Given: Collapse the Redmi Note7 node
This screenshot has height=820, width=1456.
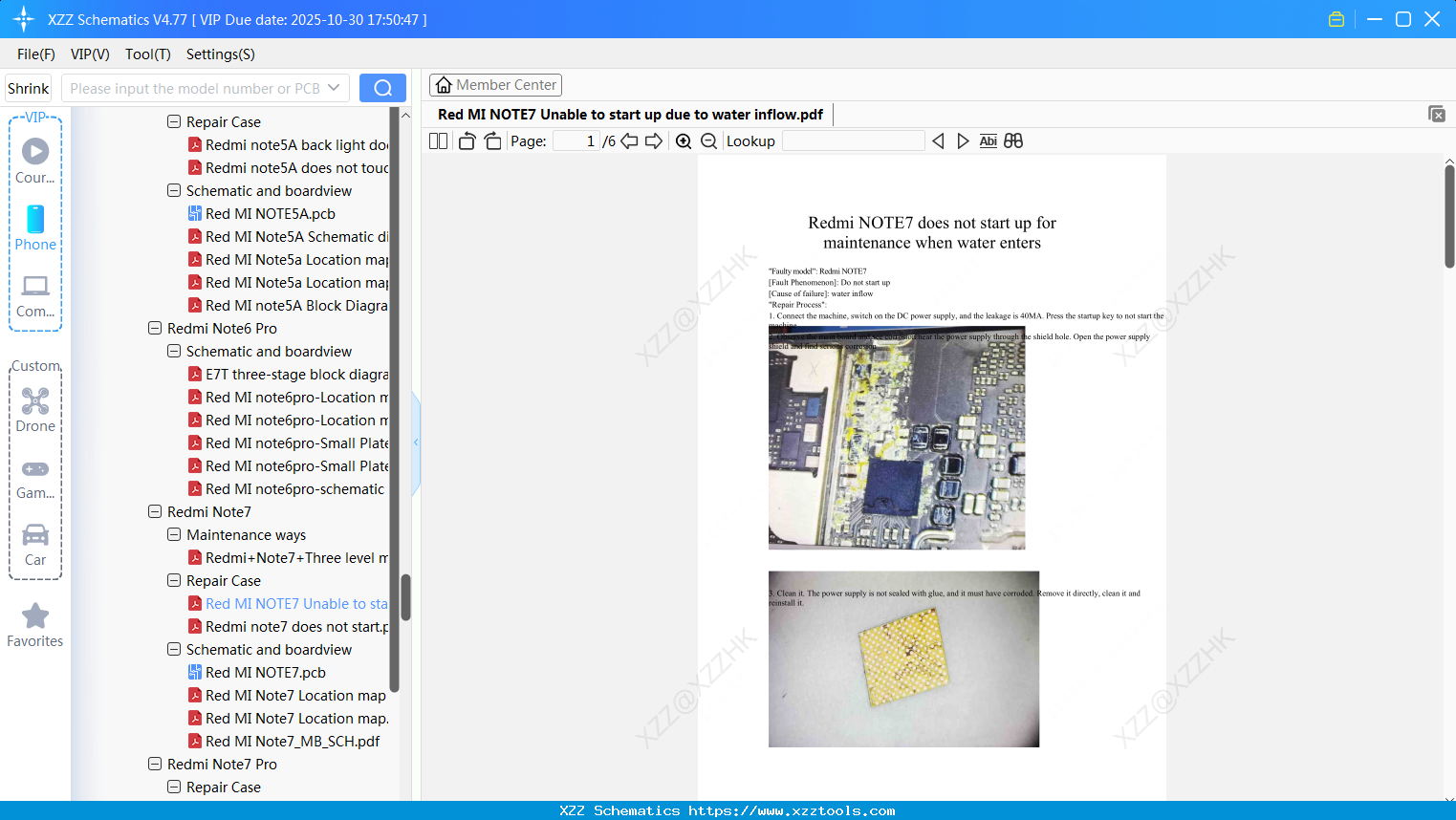Looking at the screenshot, I should (155, 512).
